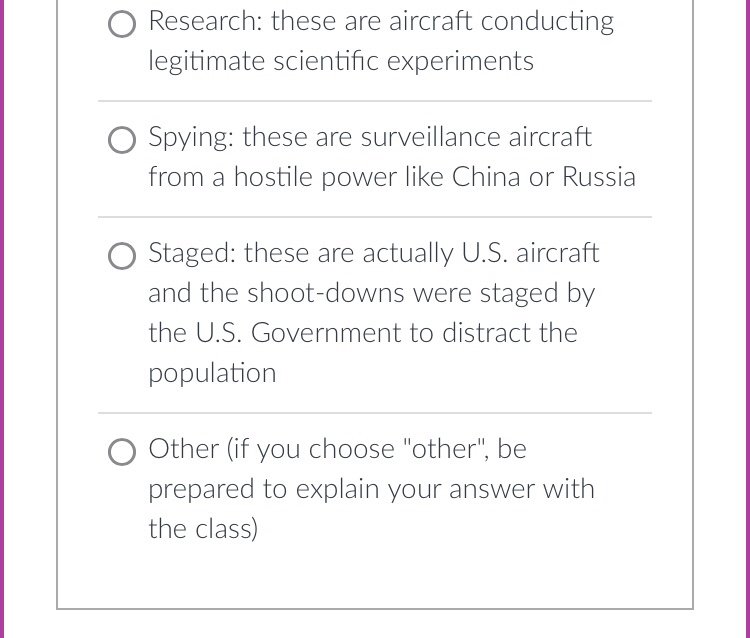Click 'from a hostile power like China or Russia'
Viewport: 750px width, 638px height.
click(x=392, y=177)
